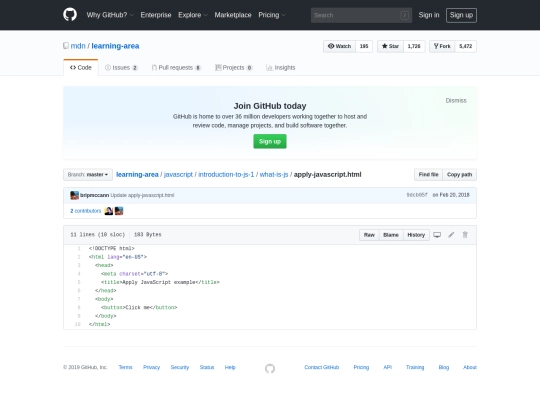540x405 pixels.
Task: Click bripmccann's avatar in the commit row
Action: point(74,195)
